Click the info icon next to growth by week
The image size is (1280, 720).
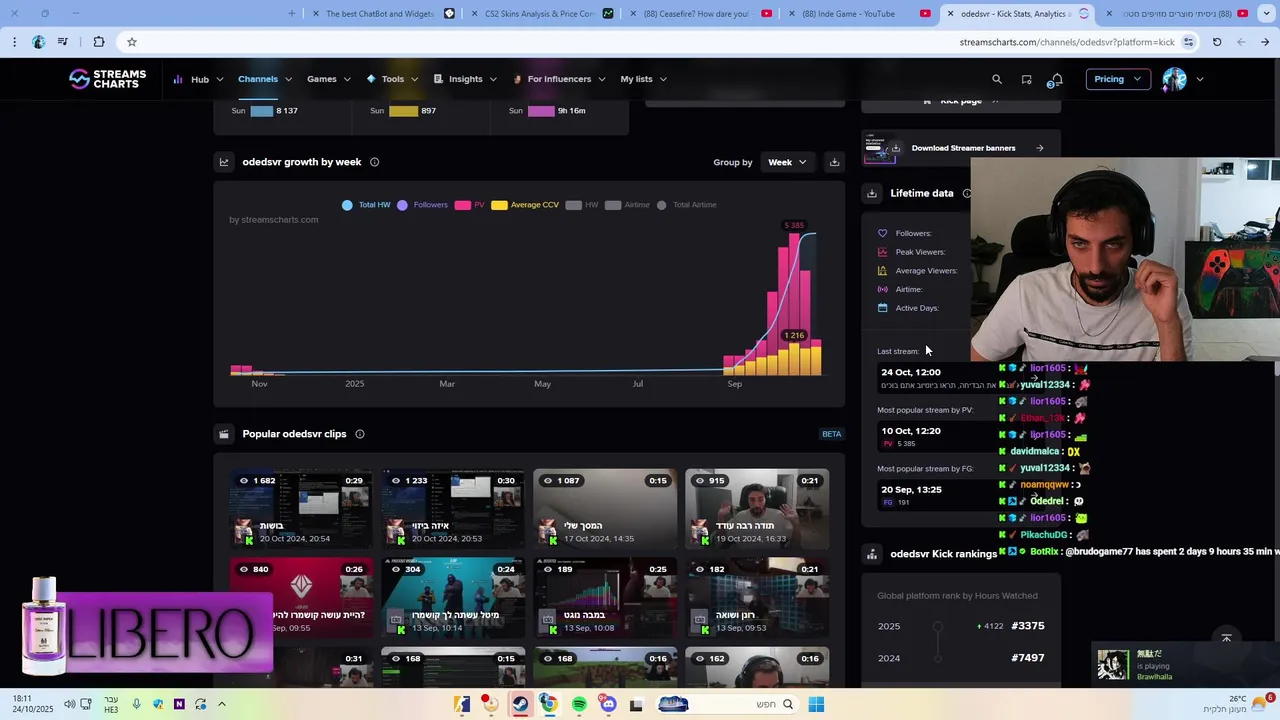[x=374, y=162]
